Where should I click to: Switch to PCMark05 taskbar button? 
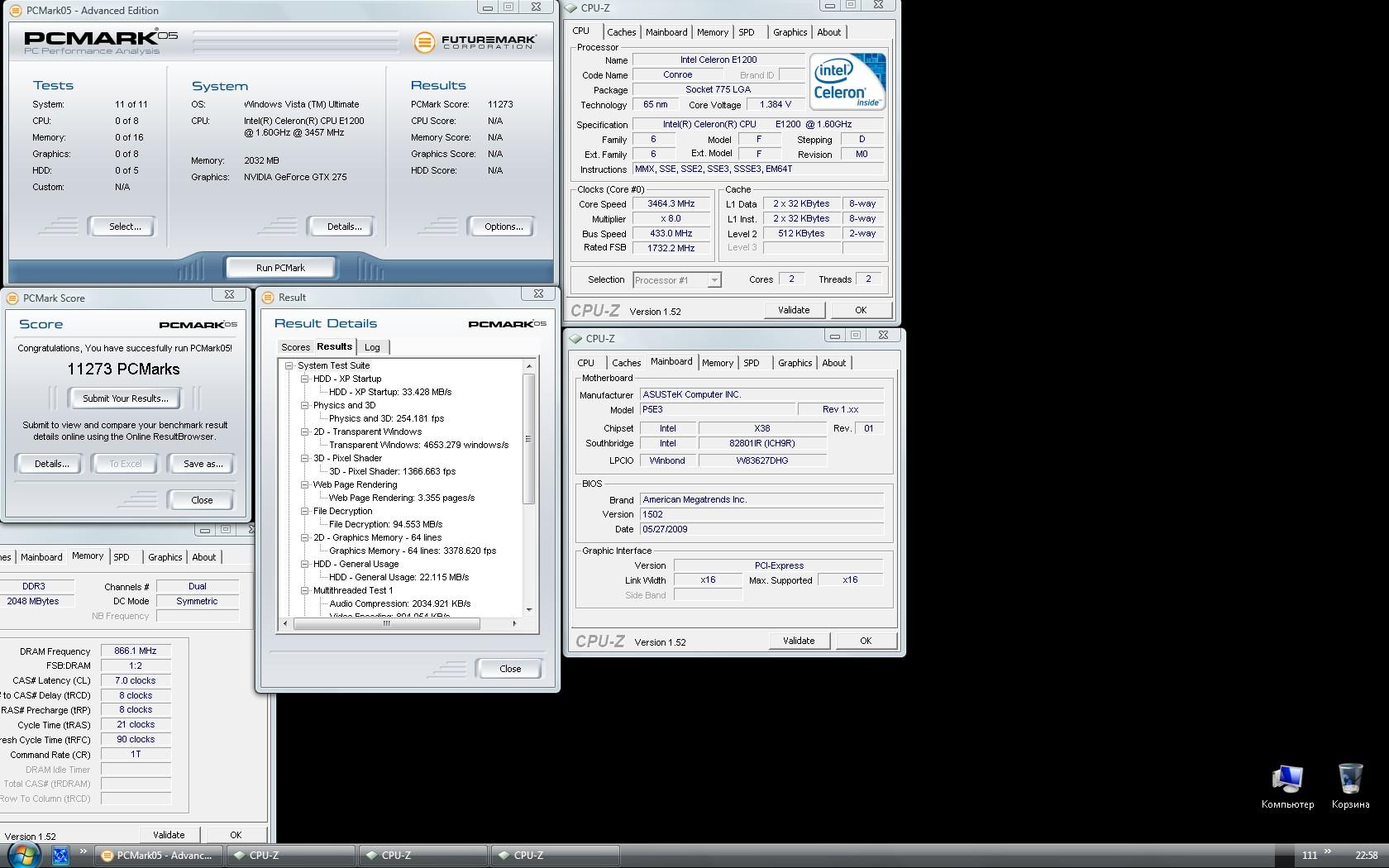coord(157,856)
